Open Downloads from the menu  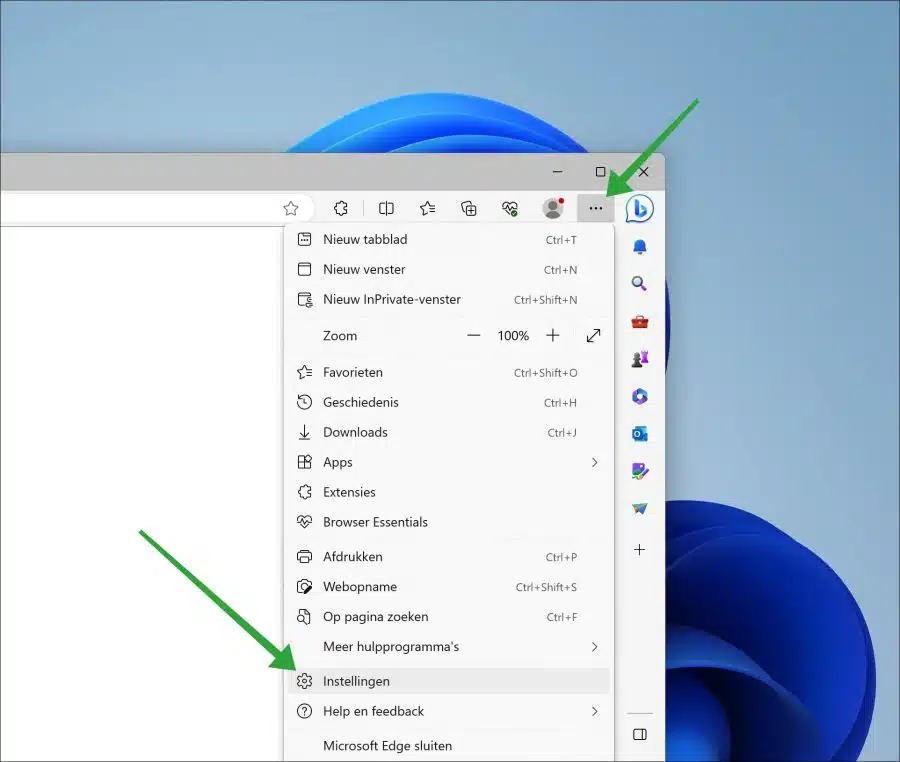(449, 432)
